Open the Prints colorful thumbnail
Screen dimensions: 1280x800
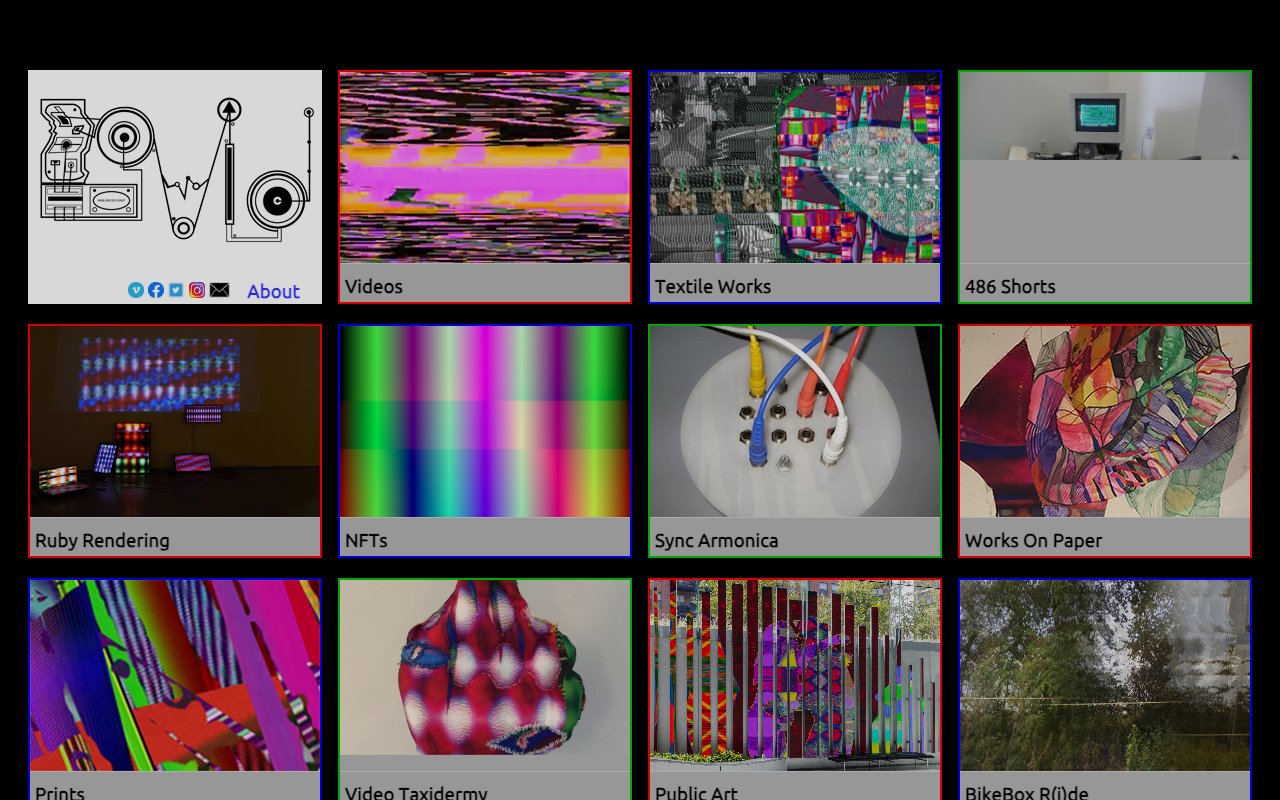(x=175, y=675)
